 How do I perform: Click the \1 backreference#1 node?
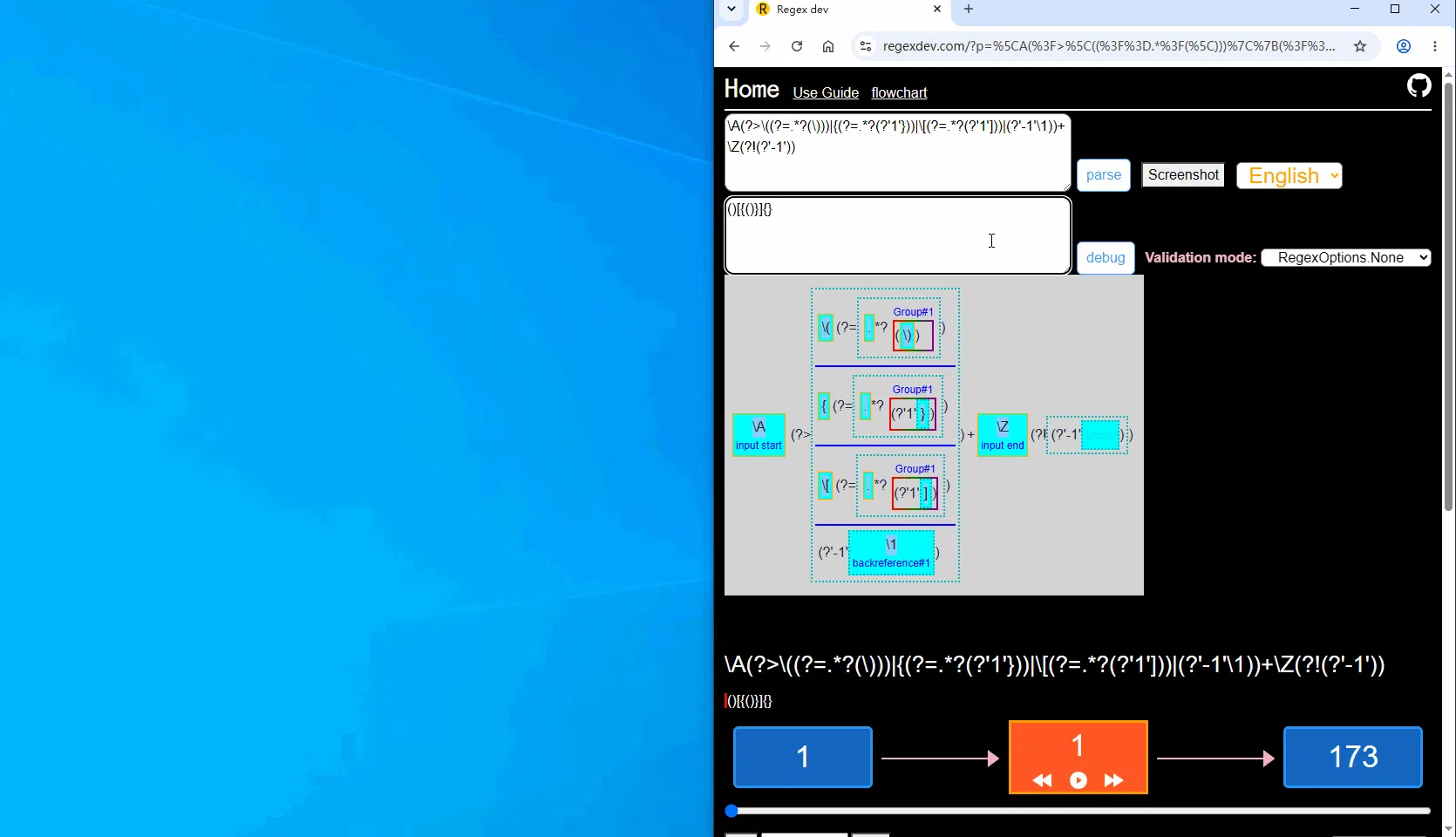point(891,553)
